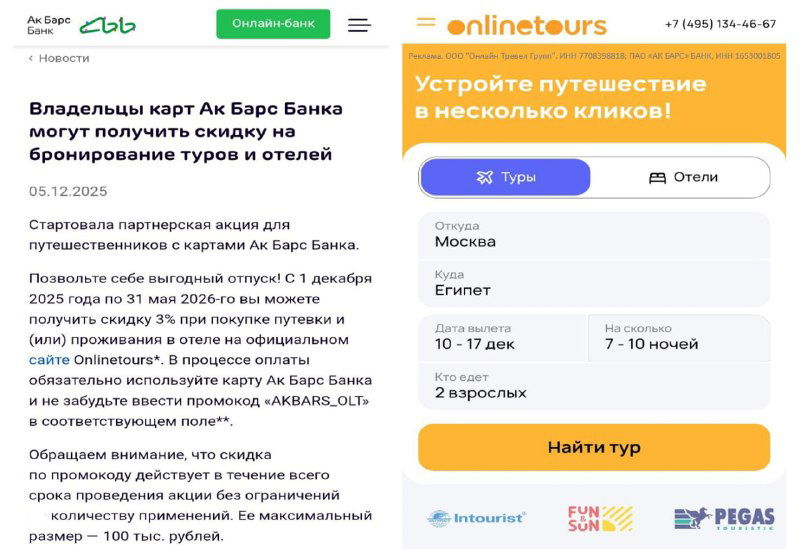This screenshot has height=549, width=800.
Task: Follow the сайте link in the article
Action: 49,360
